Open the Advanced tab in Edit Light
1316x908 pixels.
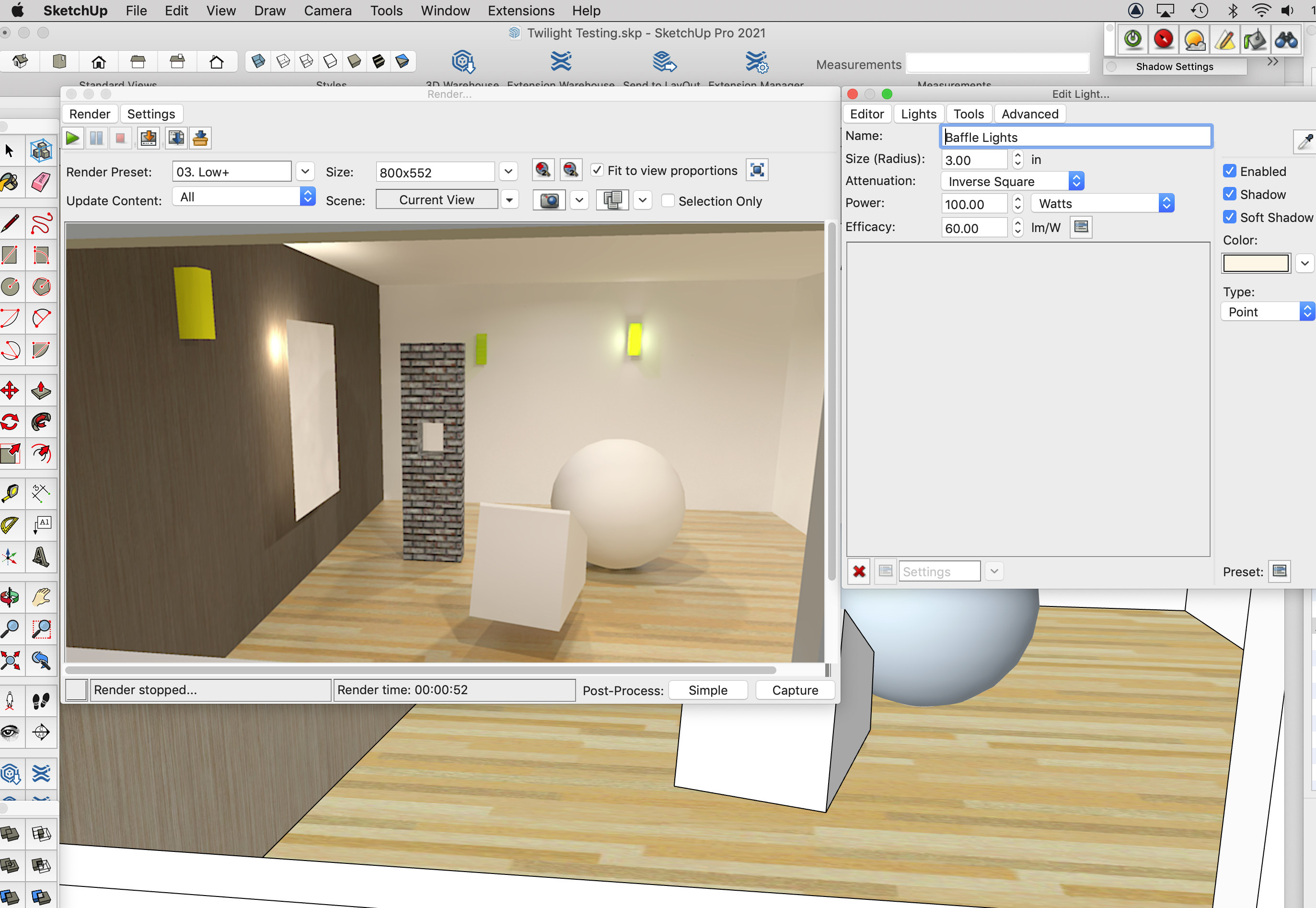[1030, 114]
